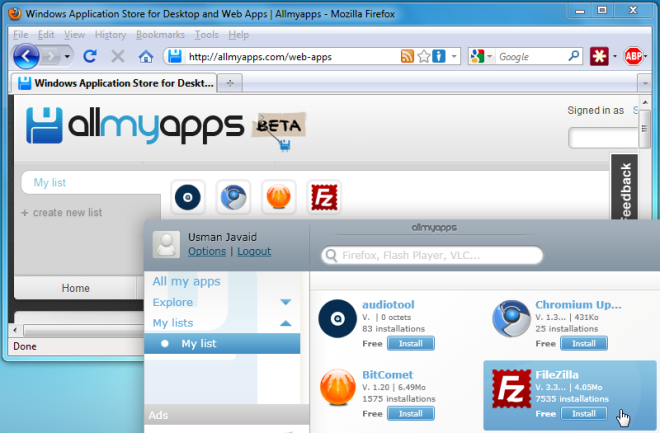The width and height of the screenshot is (660, 433).
Task: Click the allmyapps site favicon in address bar
Action: click(175, 56)
